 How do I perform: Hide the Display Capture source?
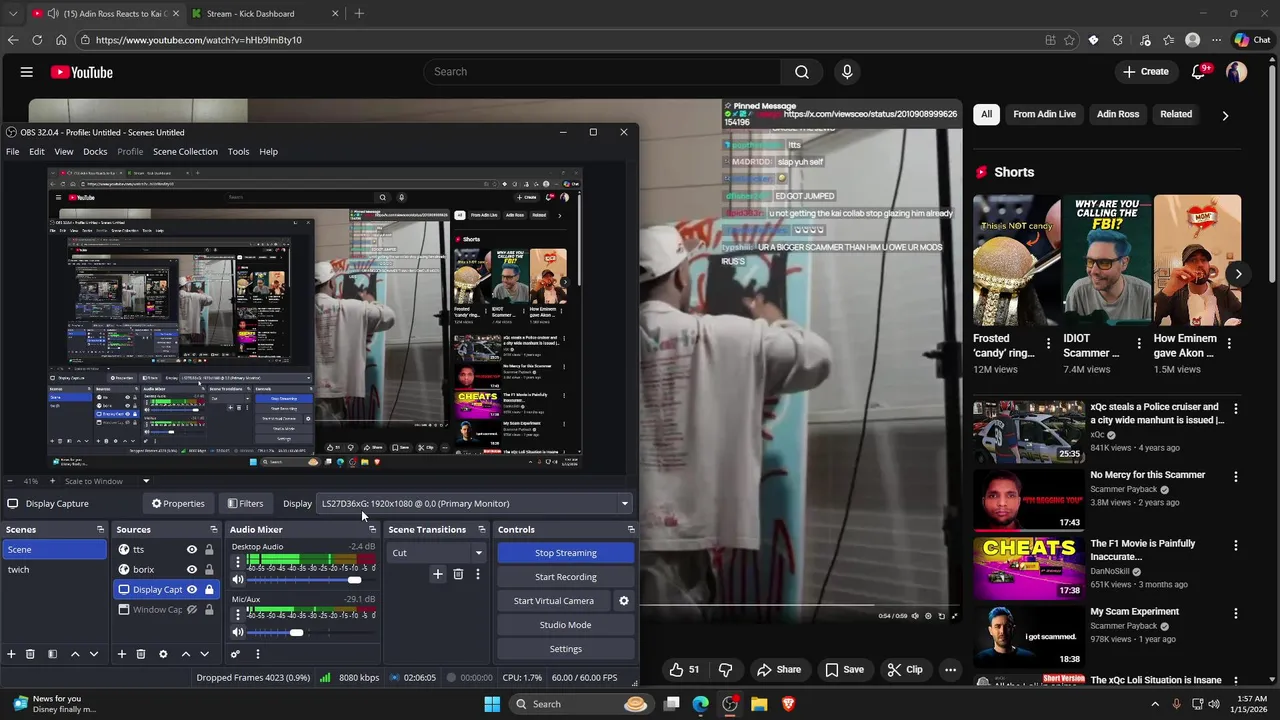(x=192, y=589)
